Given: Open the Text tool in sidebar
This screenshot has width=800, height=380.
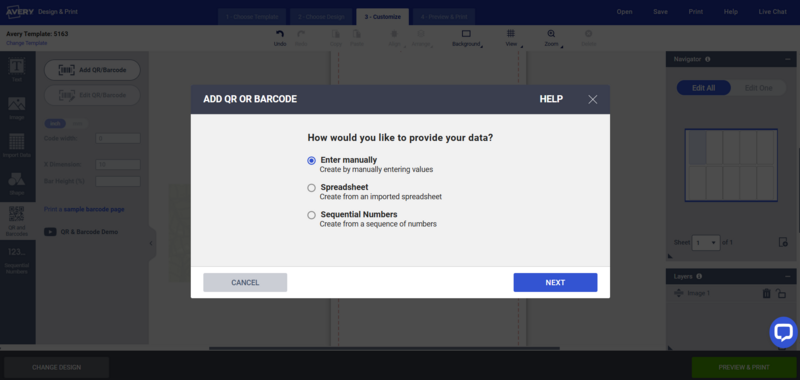Looking at the screenshot, I should pos(17,69).
